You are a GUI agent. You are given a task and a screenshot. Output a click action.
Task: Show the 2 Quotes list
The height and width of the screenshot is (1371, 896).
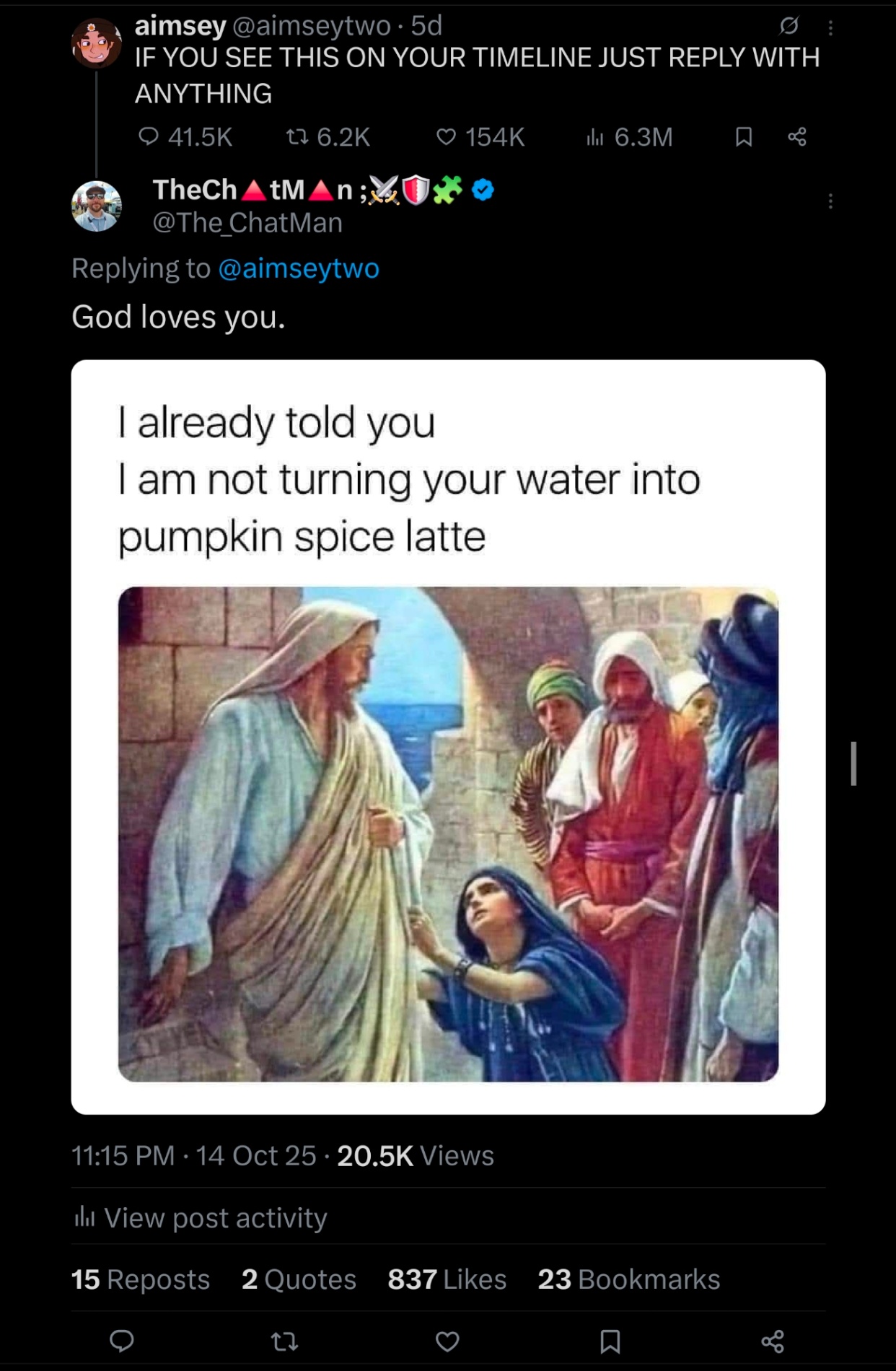pyautogui.click(x=299, y=1279)
